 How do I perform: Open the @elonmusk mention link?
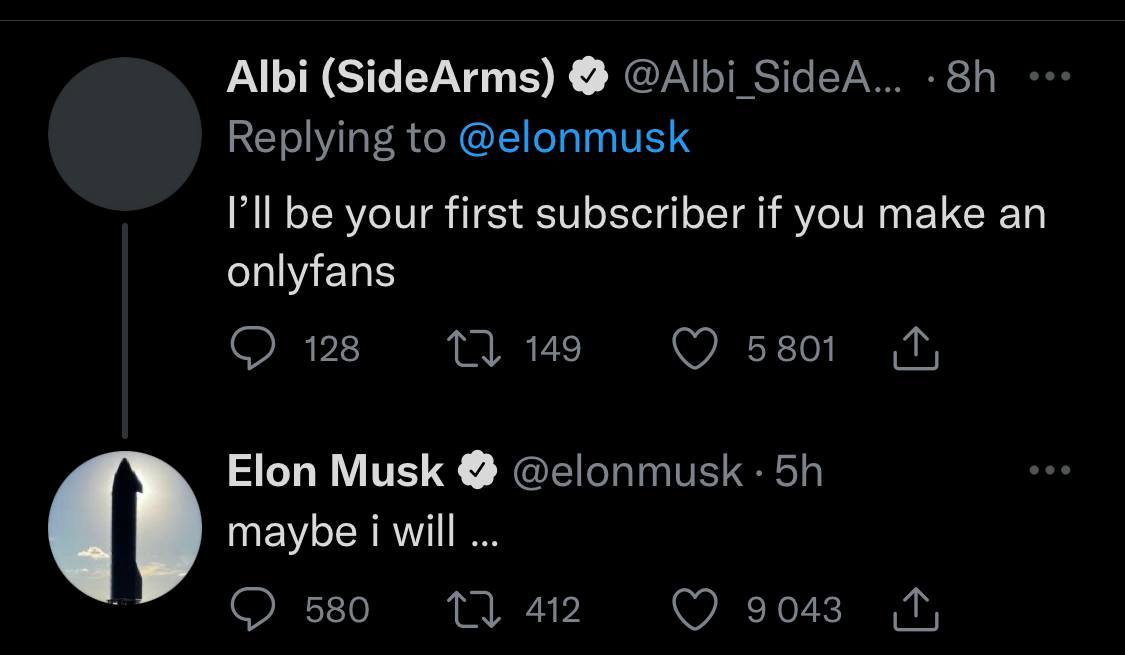pyautogui.click(x=574, y=137)
